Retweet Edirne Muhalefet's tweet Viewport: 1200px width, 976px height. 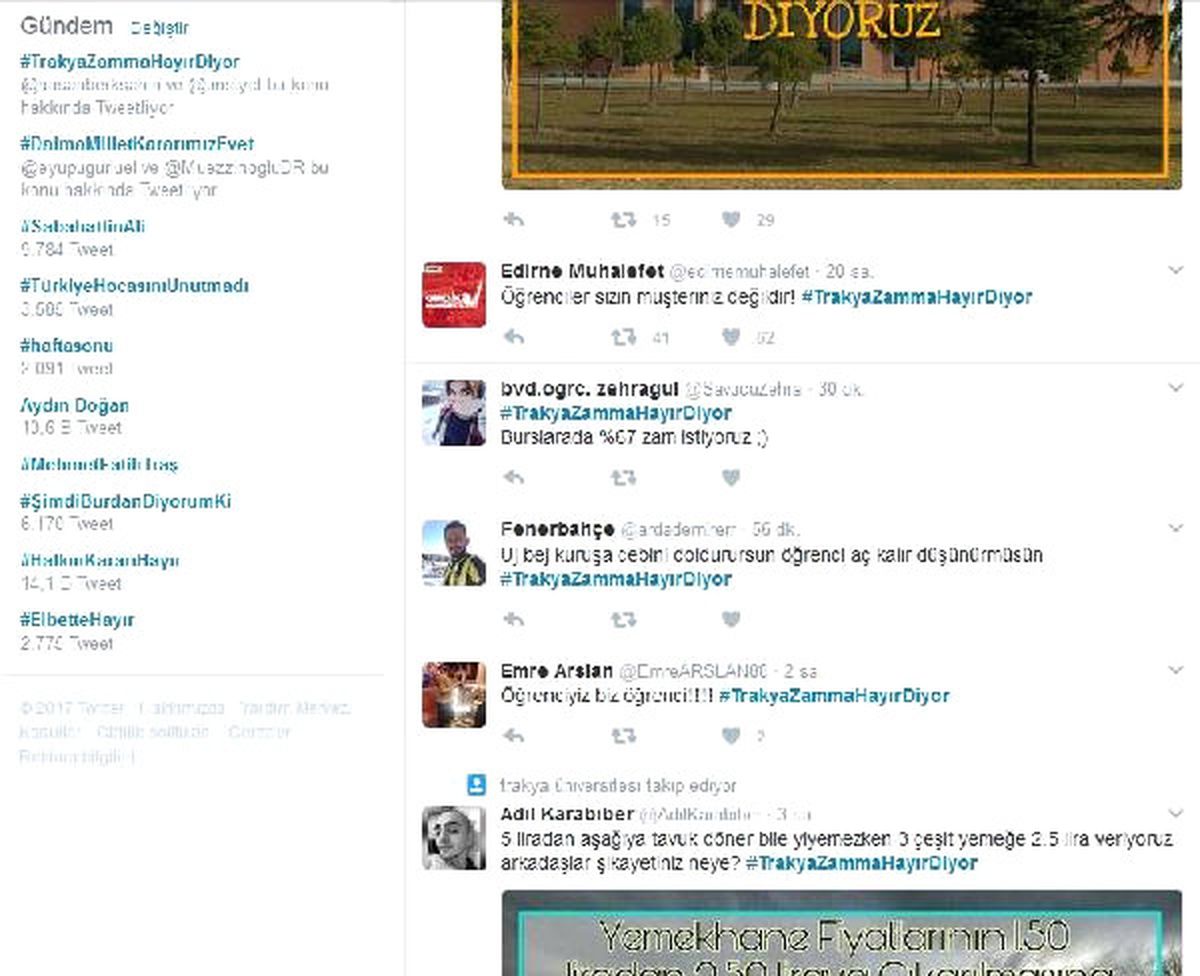623,338
